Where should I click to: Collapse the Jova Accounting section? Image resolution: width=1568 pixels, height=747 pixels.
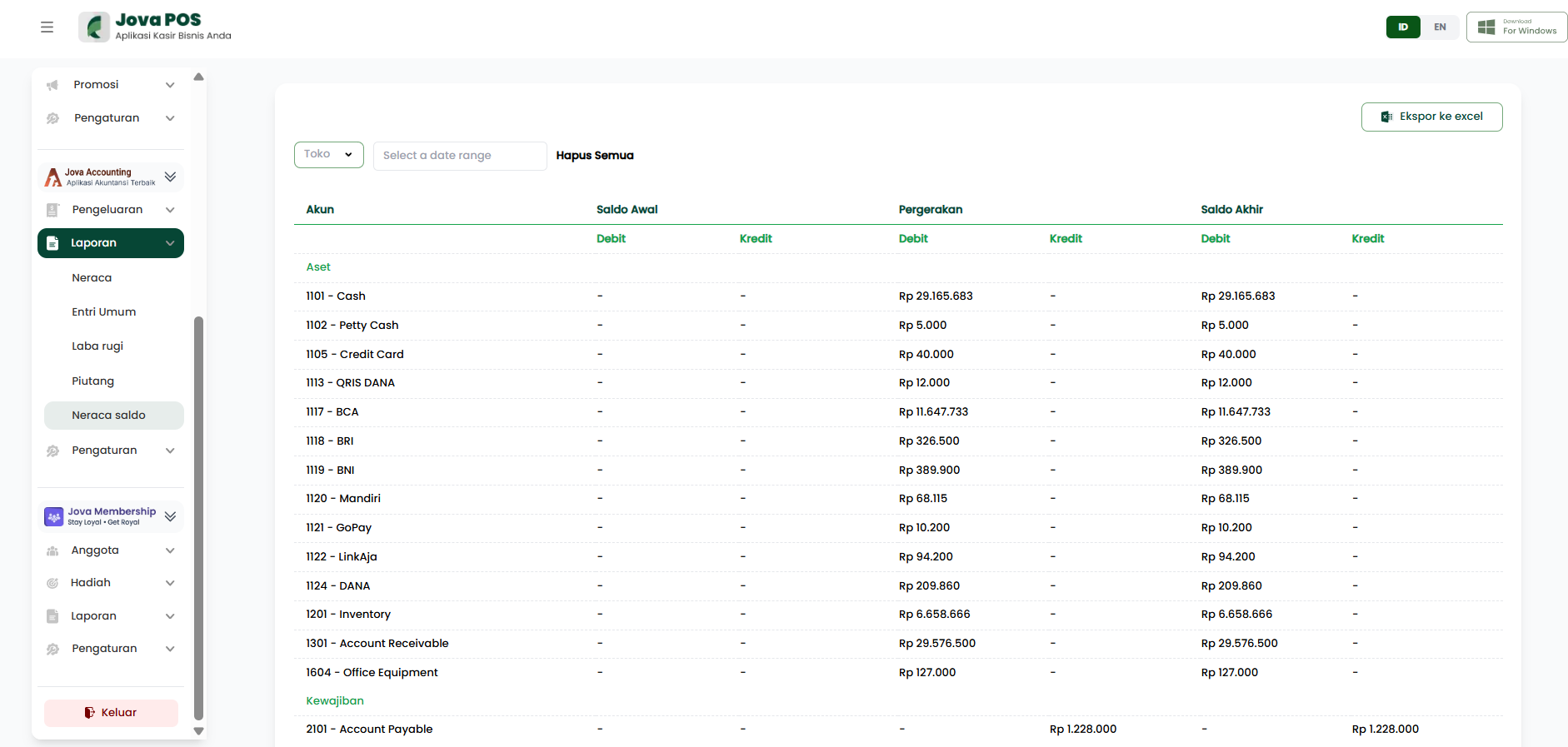click(x=170, y=177)
